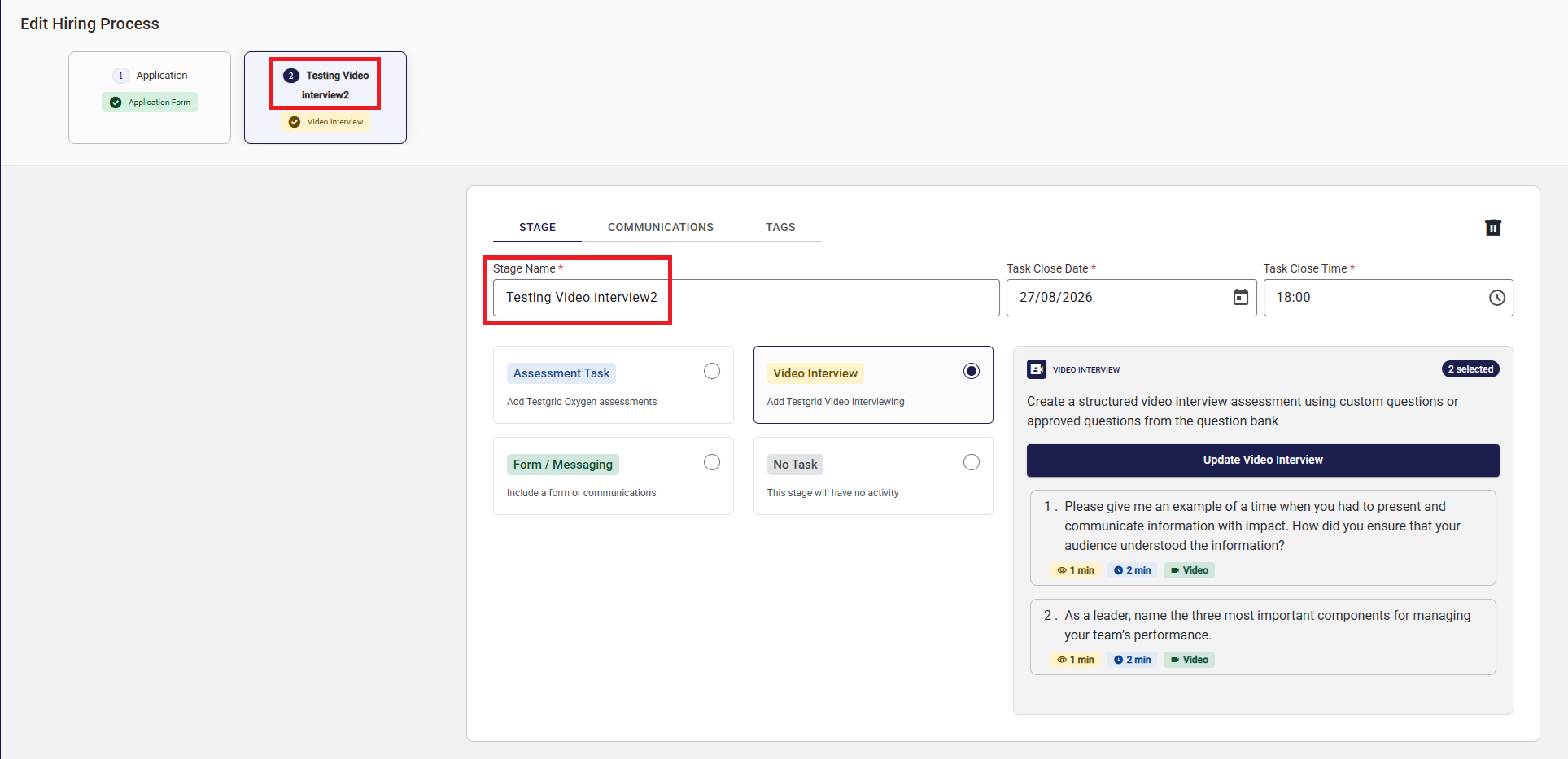The image size is (1568, 759).
Task: Select the Application stage card
Action: [150, 98]
